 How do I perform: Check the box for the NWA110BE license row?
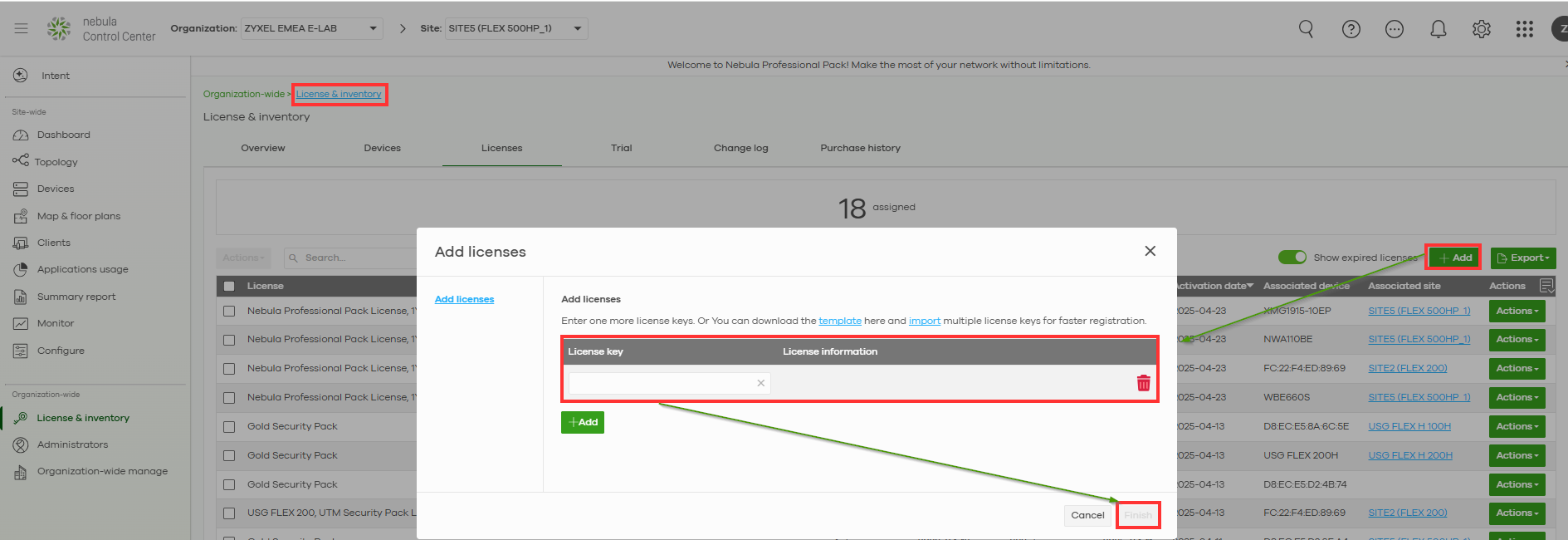click(x=229, y=340)
